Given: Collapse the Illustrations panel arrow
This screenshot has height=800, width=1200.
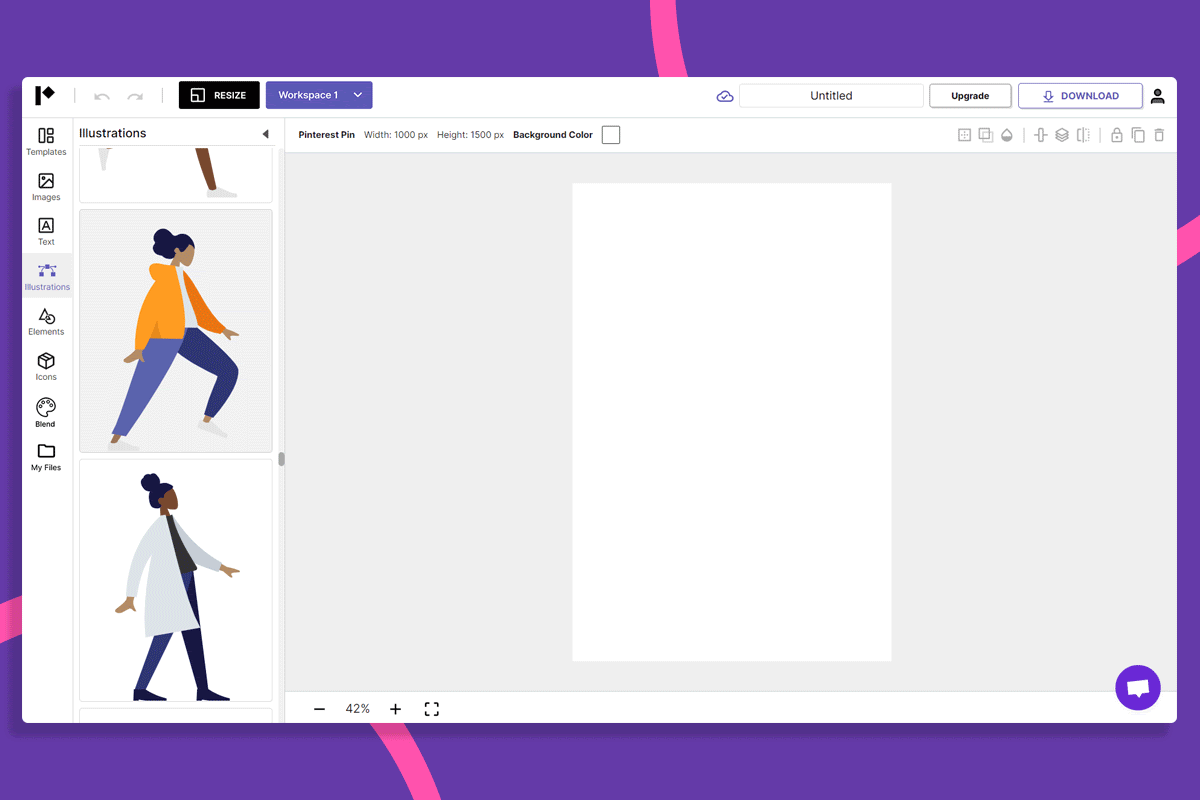Looking at the screenshot, I should 265,134.
